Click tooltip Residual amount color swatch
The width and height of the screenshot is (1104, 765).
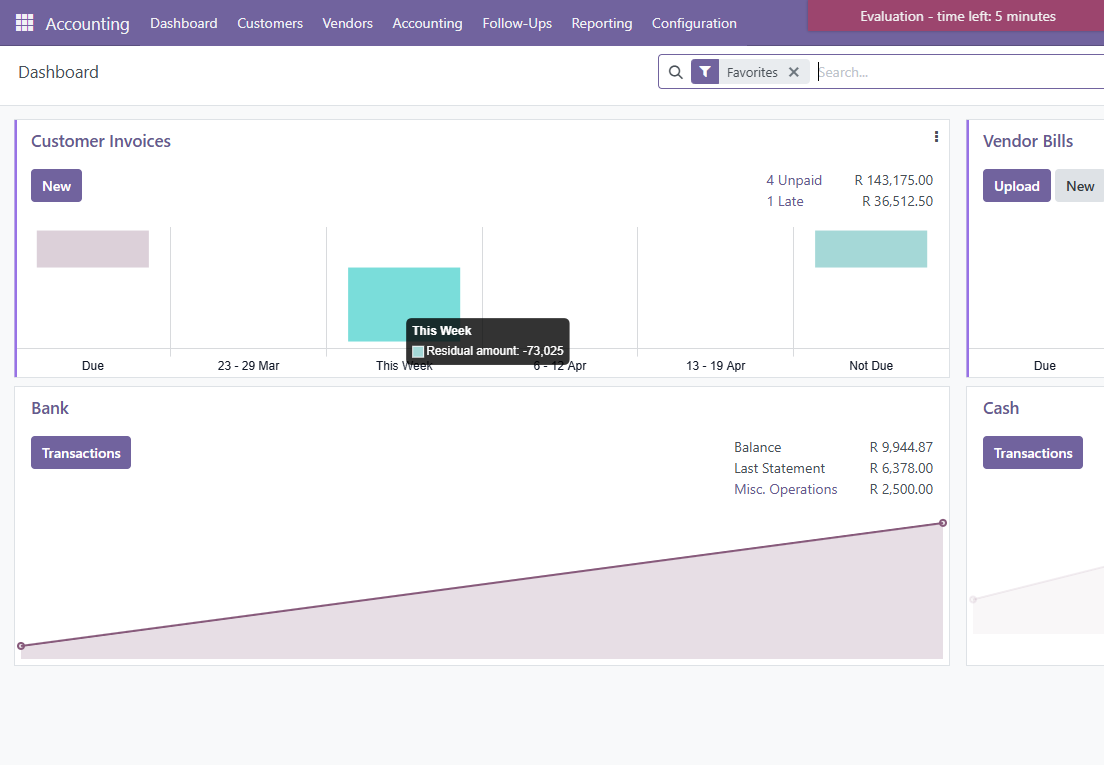click(418, 351)
